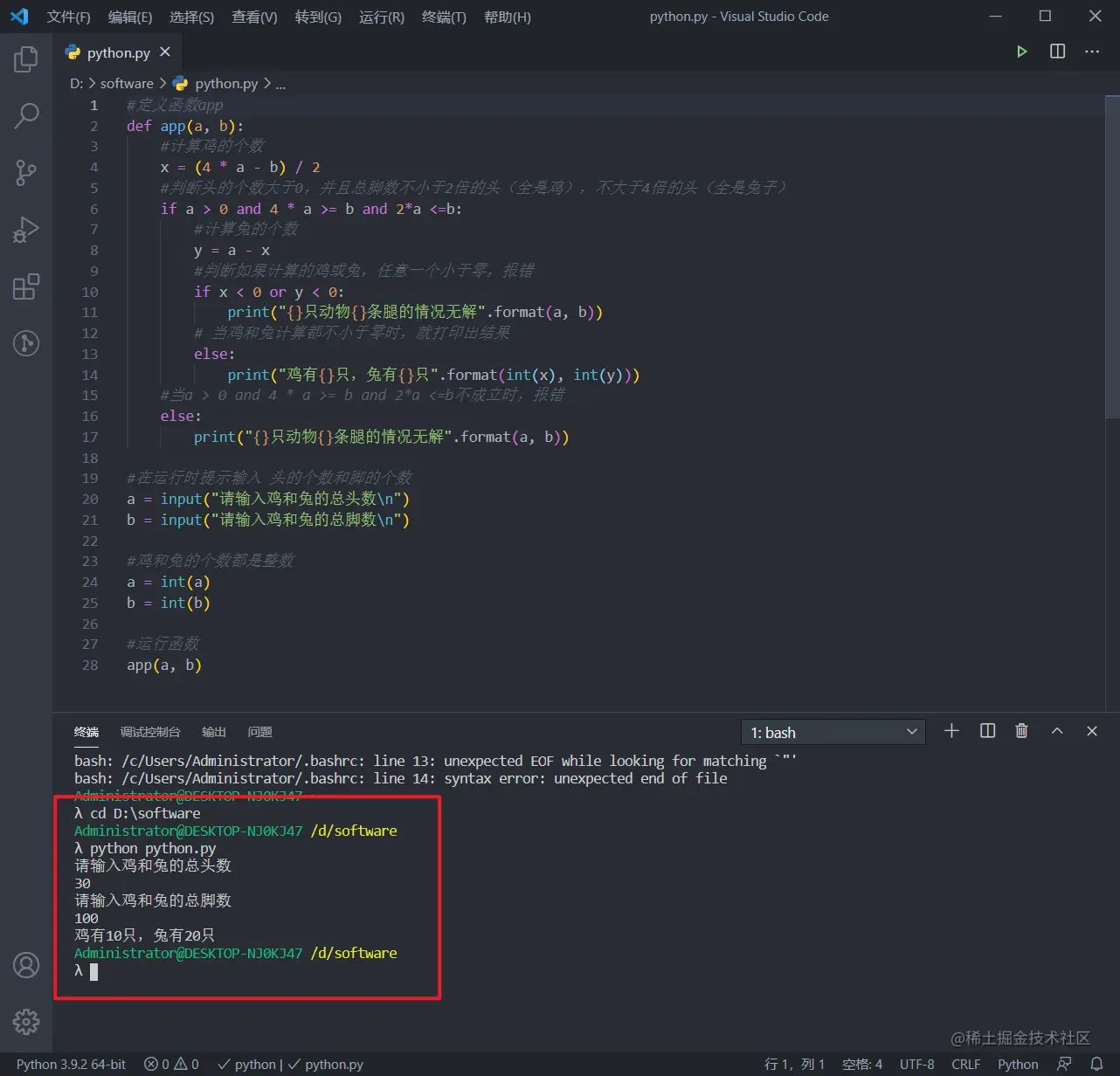Open the Explorer view in activity bar
This screenshot has height=1076, width=1120.
pos(26,59)
